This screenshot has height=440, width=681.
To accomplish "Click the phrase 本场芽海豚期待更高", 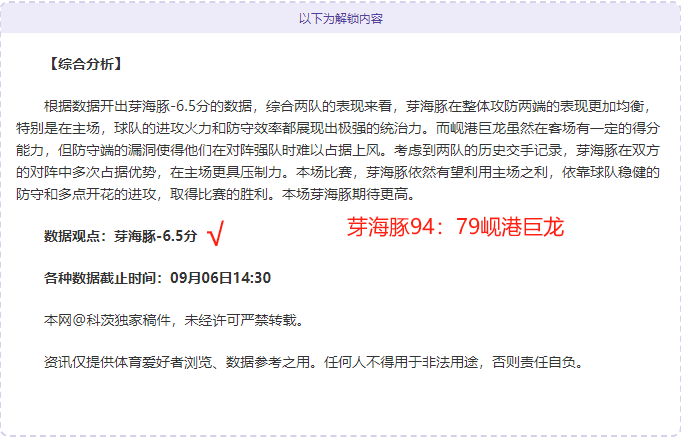I will pos(345,194).
